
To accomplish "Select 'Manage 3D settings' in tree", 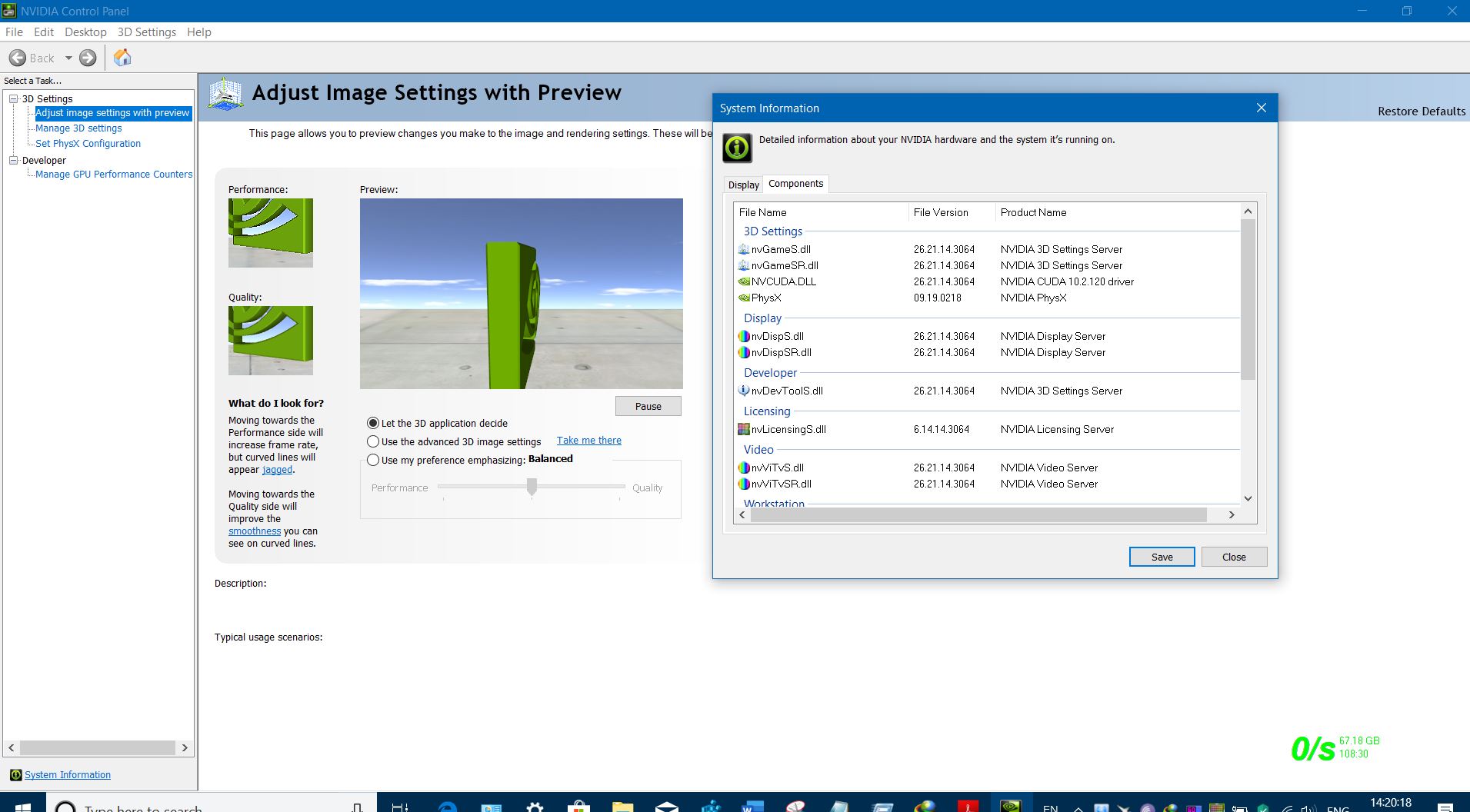I will pyautogui.click(x=78, y=128).
